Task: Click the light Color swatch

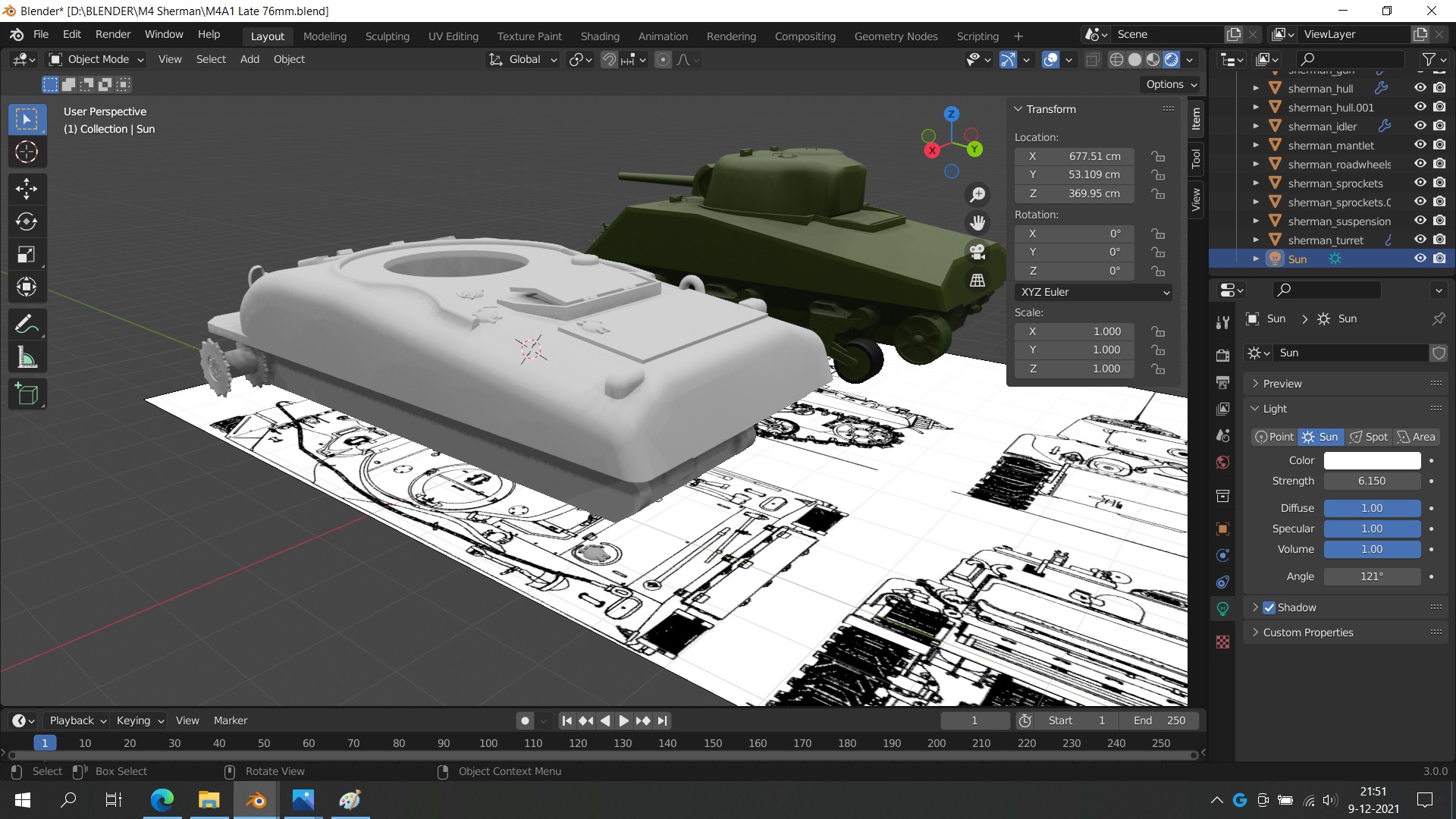Action: (1371, 460)
